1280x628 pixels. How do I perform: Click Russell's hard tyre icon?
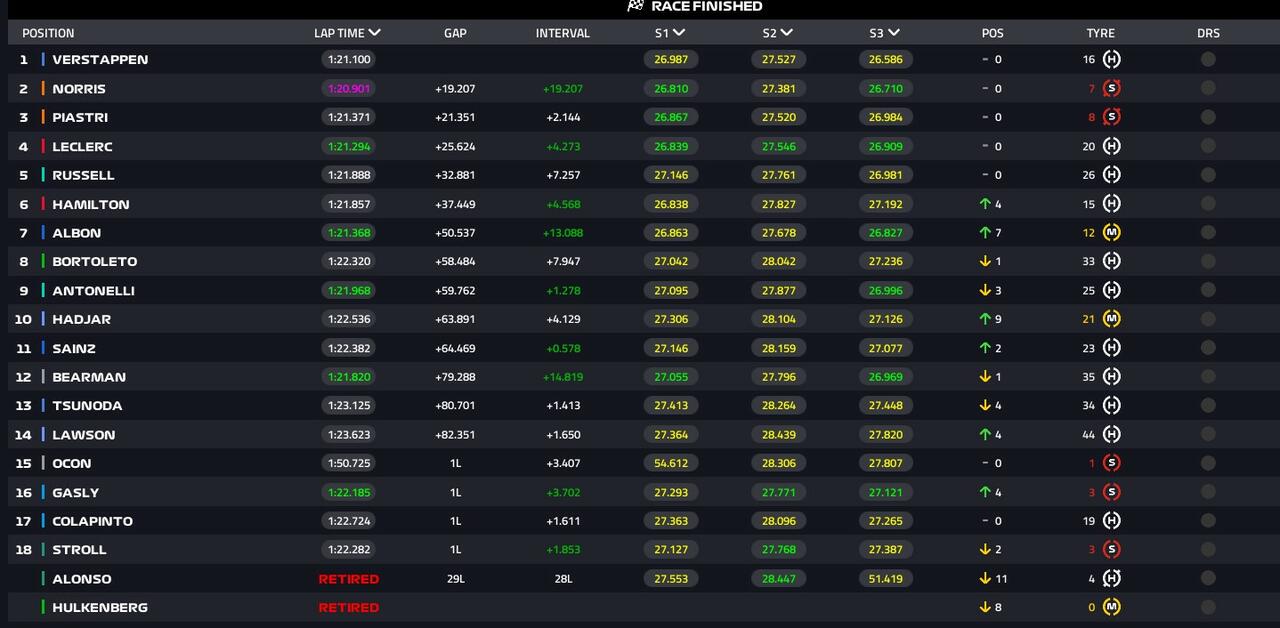(1111, 175)
